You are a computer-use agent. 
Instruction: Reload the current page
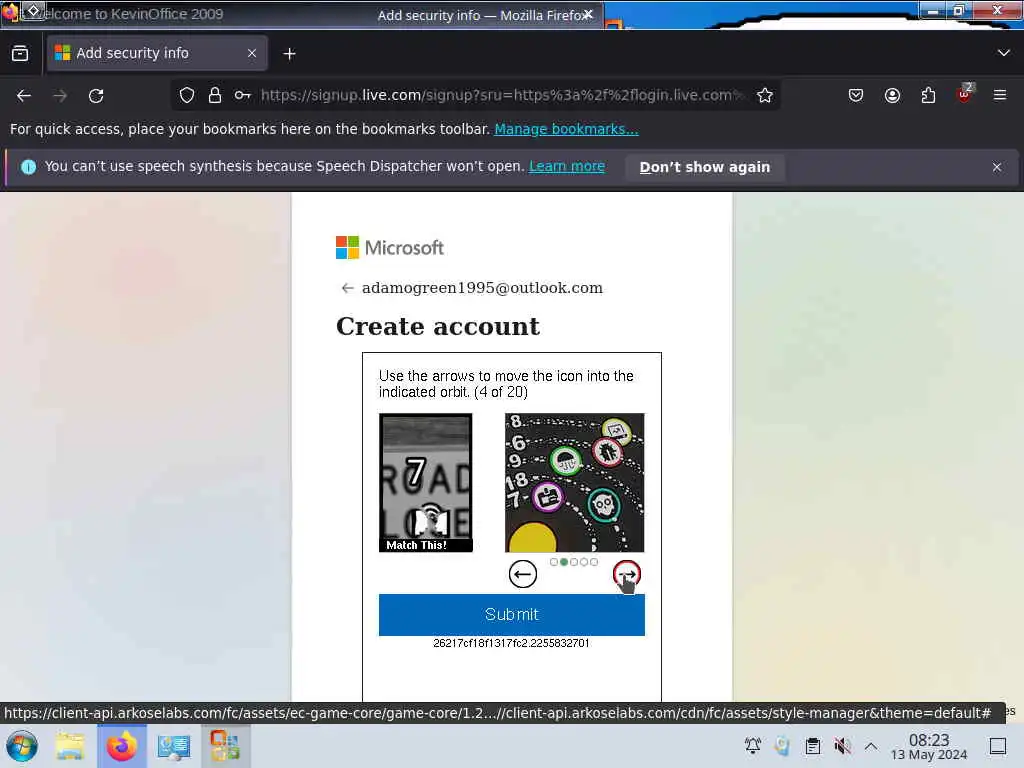click(x=96, y=96)
